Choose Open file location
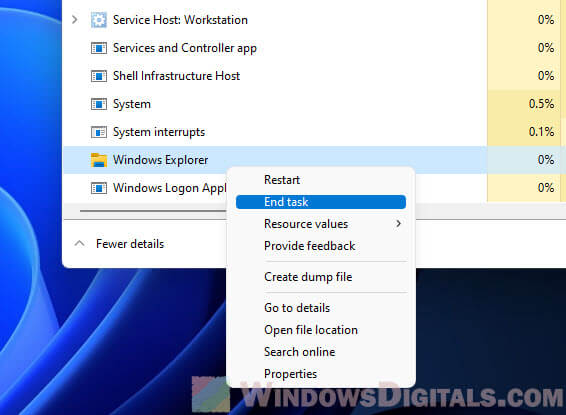Viewport: 566px width, 415px height. [x=321, y=330]
